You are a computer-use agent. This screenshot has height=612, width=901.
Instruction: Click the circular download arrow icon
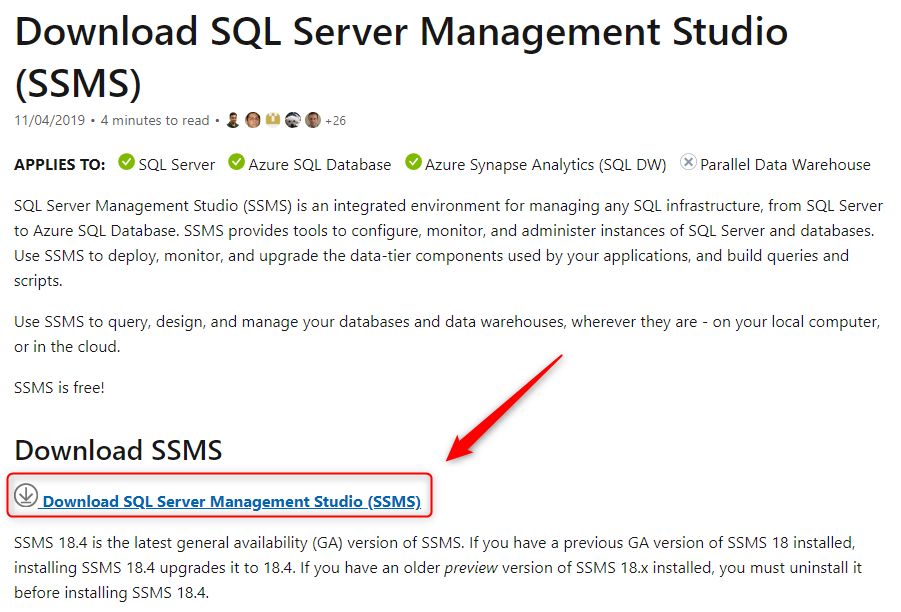[x=26, y=495]
